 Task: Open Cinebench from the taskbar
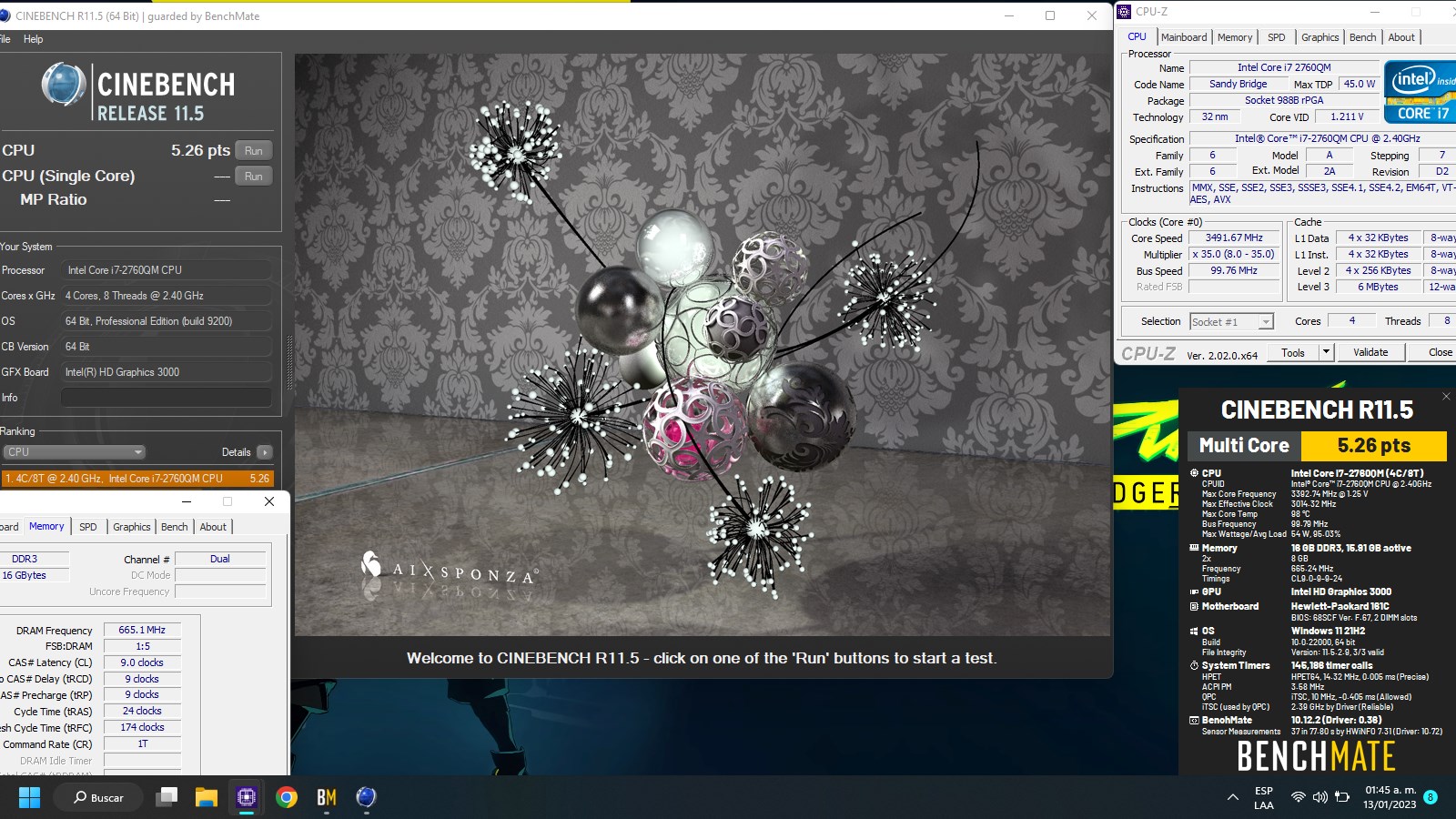[x=367, y=798]
